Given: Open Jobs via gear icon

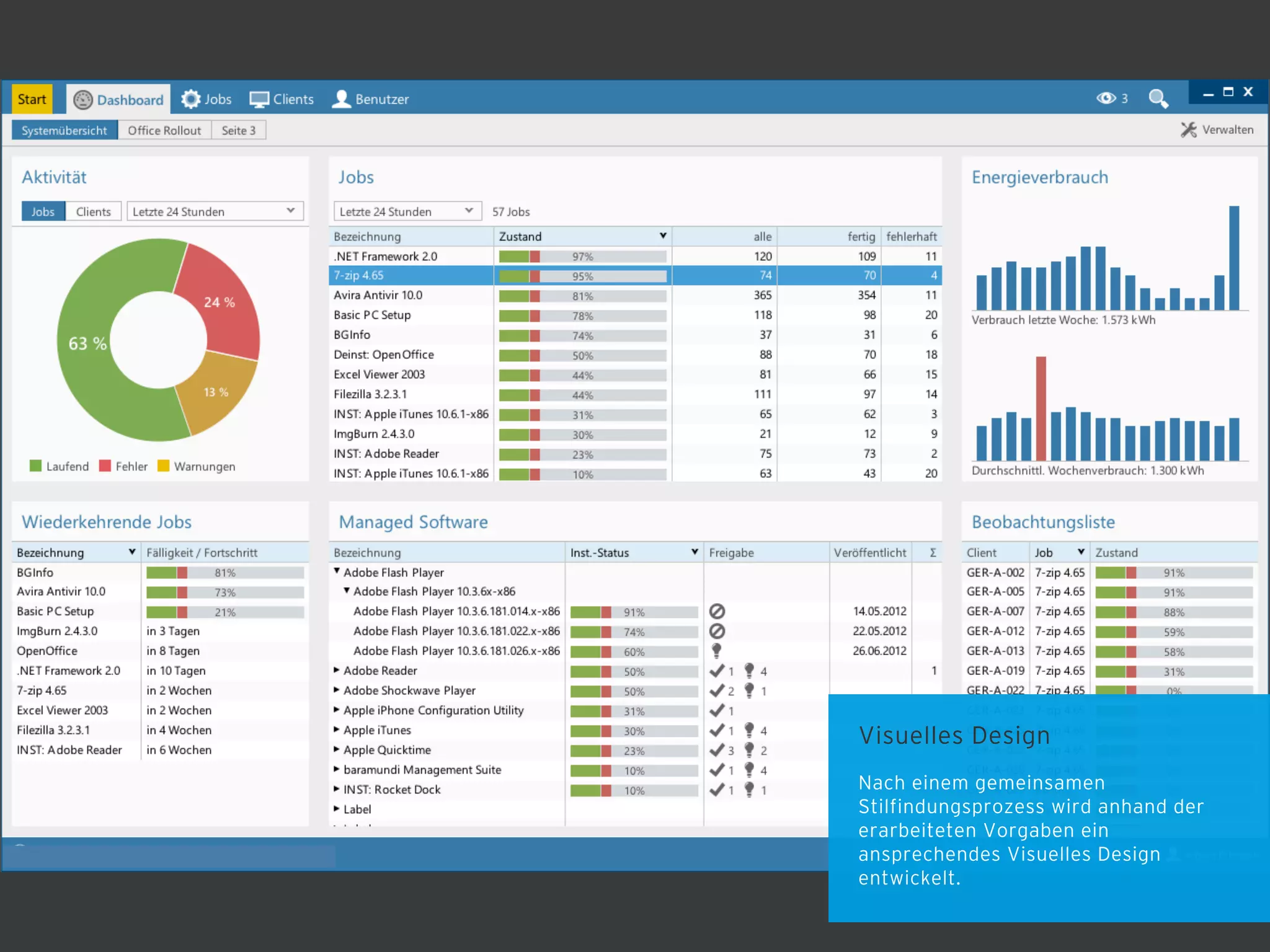Looking at the screenshot, I should coord(191,99).
